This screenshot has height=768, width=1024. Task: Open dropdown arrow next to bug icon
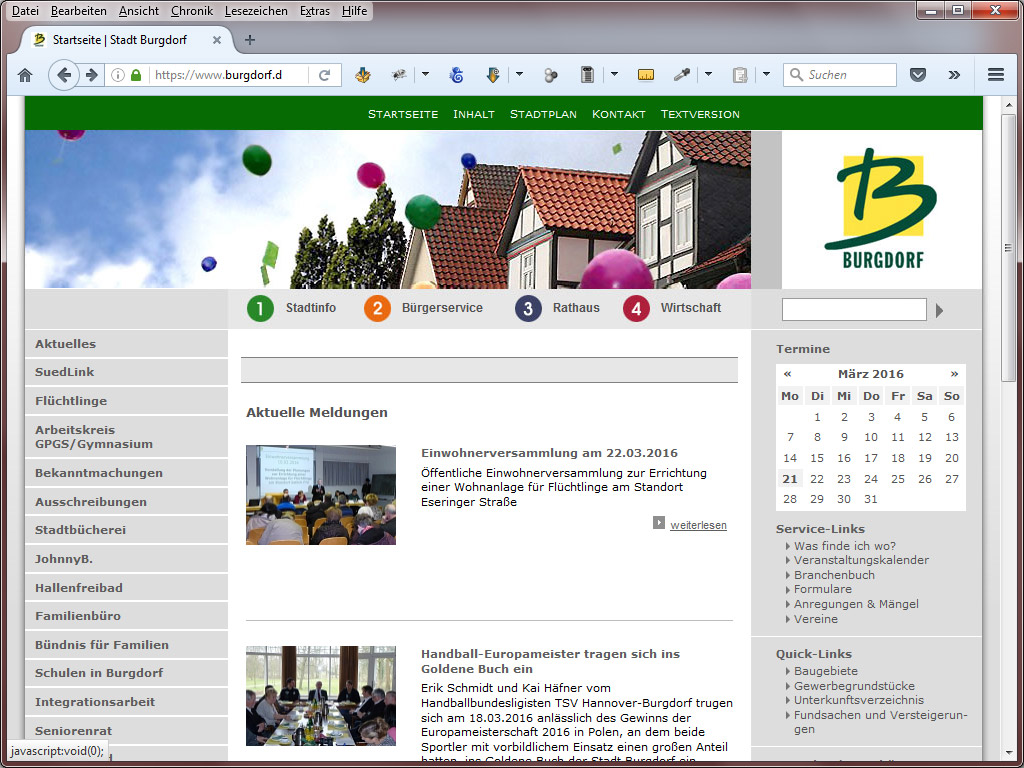[425, 74]
